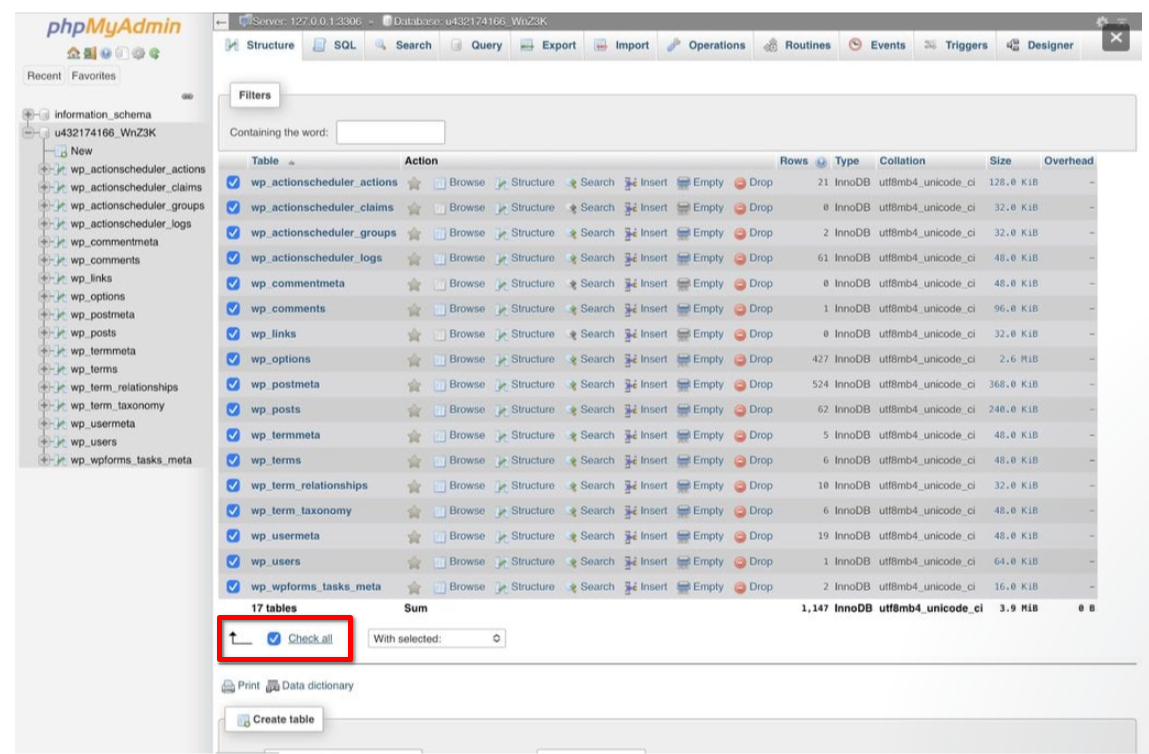Click Insert icon for wp_actionscheduler_logs row
1149x754 pixels.
click(x=630, y=259)
